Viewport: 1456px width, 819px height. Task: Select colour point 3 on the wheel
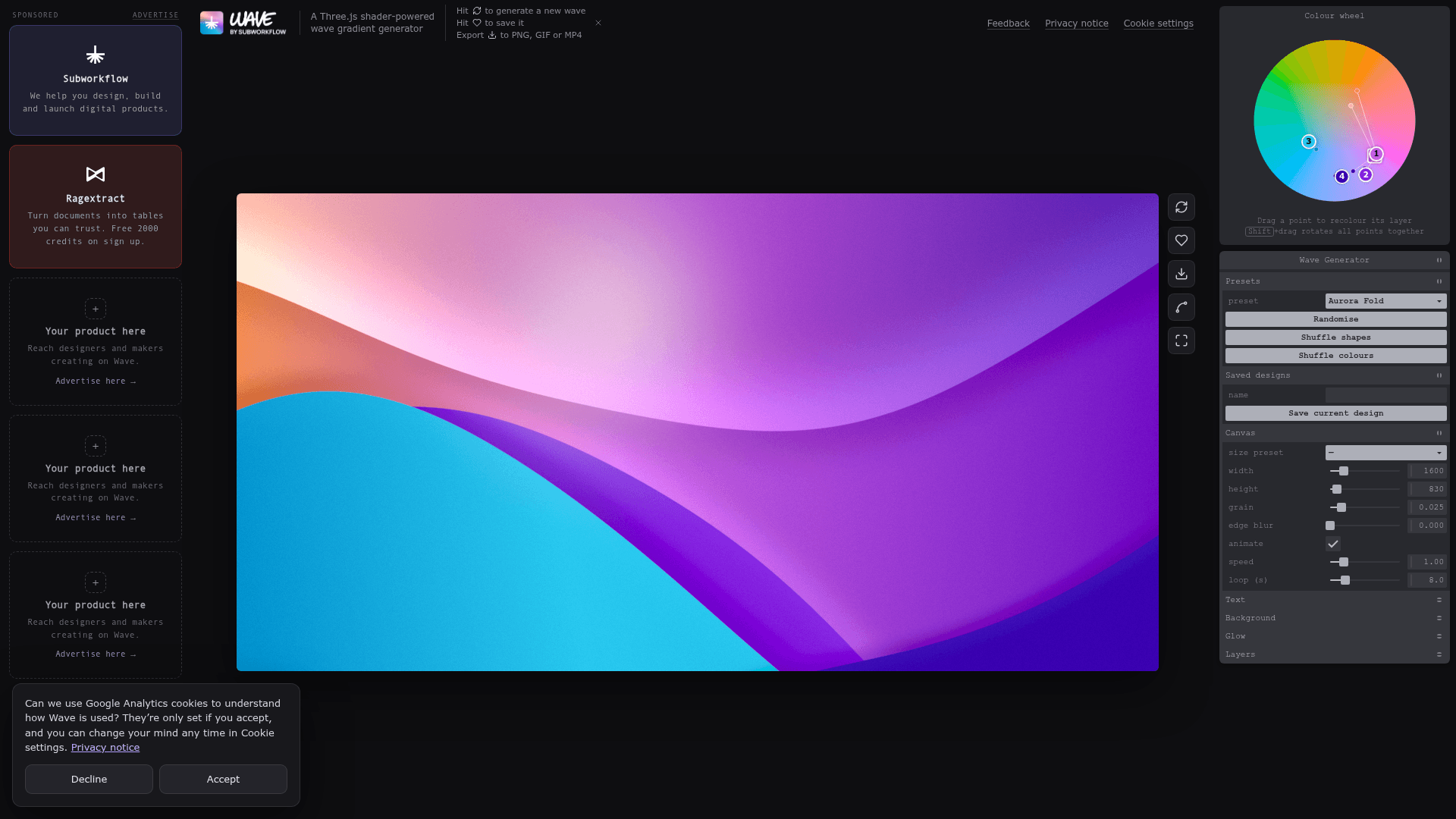(x=1308, y=142)
